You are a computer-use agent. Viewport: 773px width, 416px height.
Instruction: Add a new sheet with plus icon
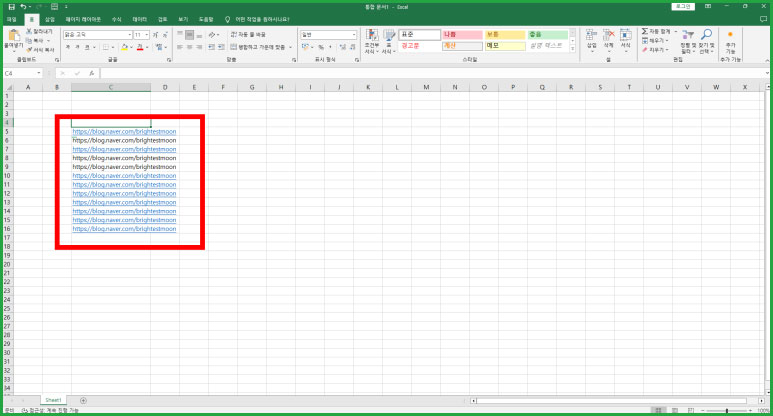click(x=83, y=400)
